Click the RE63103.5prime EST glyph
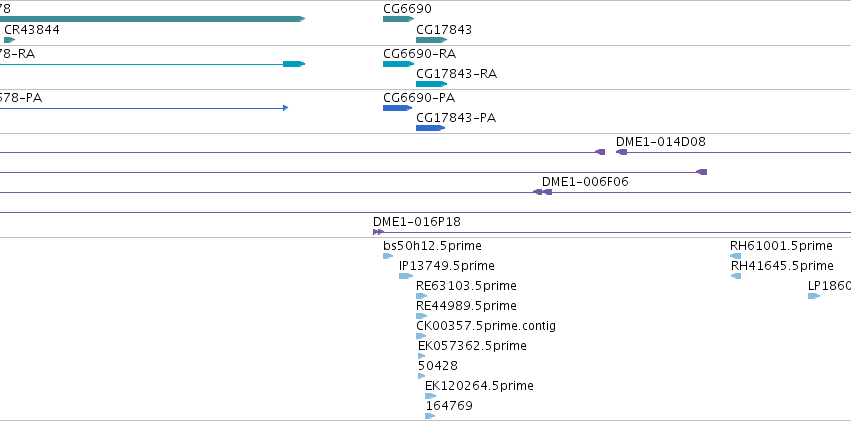Screen dimensions: 851x421 (x=422, y=296)
